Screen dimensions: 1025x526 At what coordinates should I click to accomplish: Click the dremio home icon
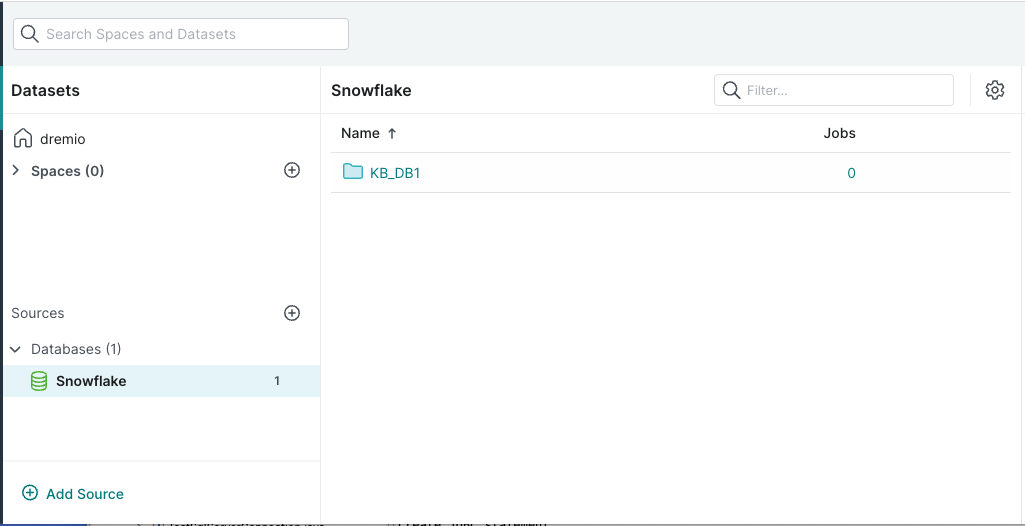(x=23, y=139)
